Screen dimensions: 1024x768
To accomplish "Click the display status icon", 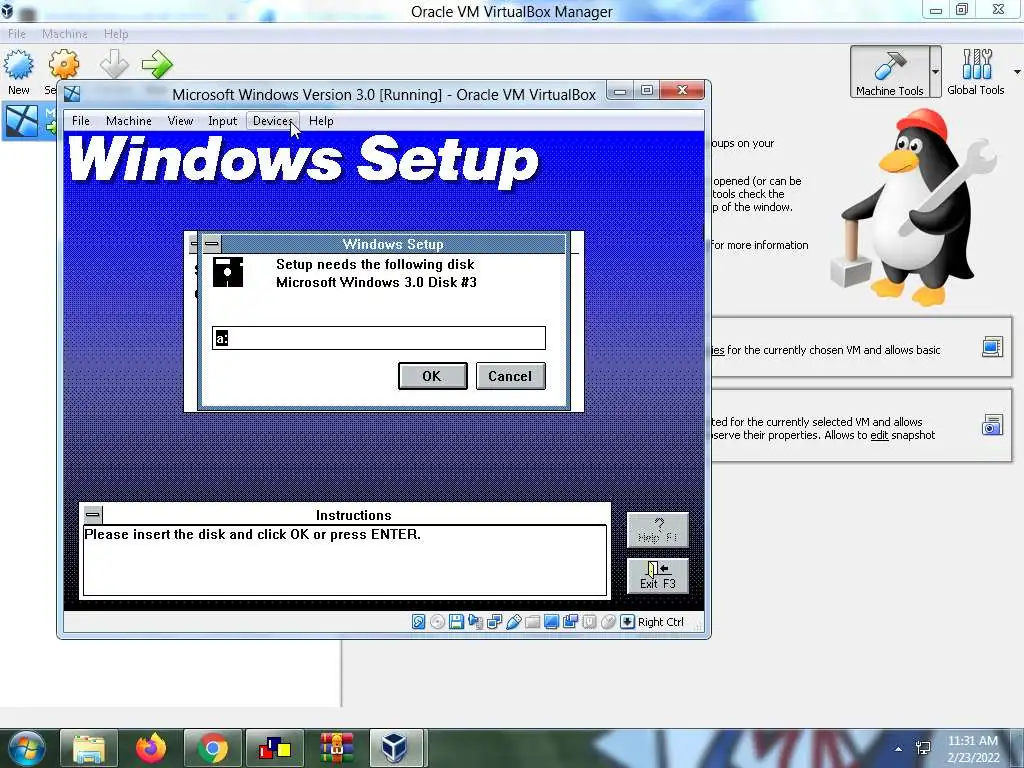I will point(551,622).
